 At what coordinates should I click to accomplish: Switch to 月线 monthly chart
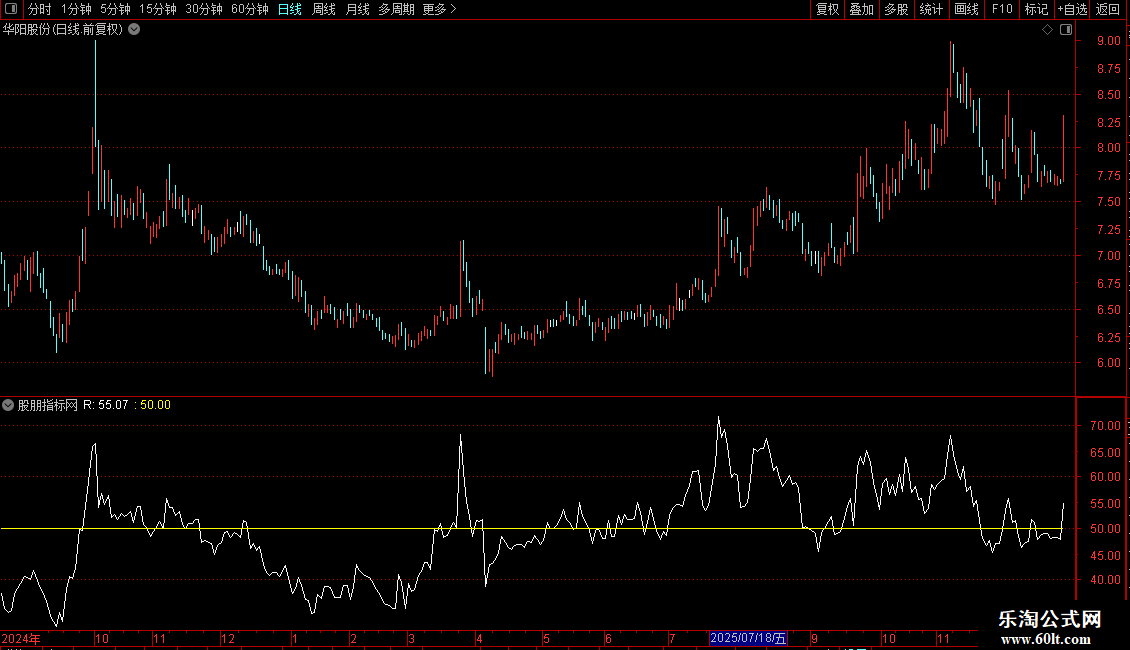point(357,9)
